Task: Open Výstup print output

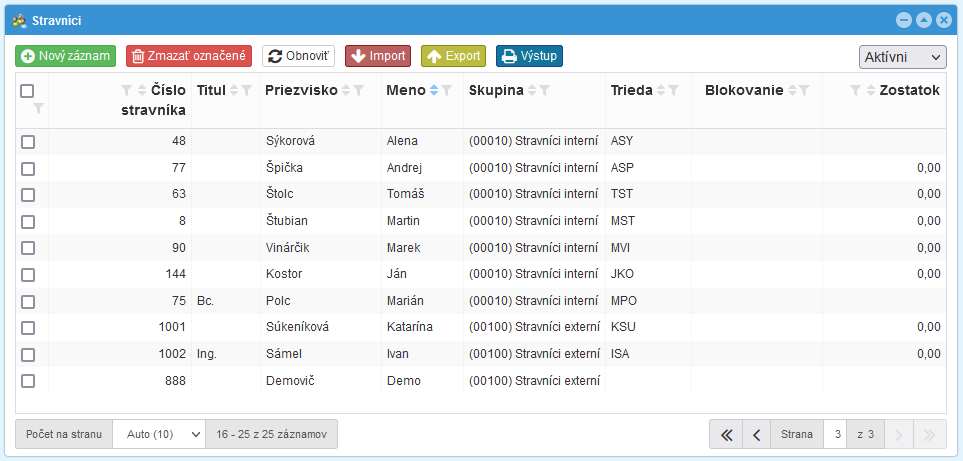Action: tap(529, 56)
